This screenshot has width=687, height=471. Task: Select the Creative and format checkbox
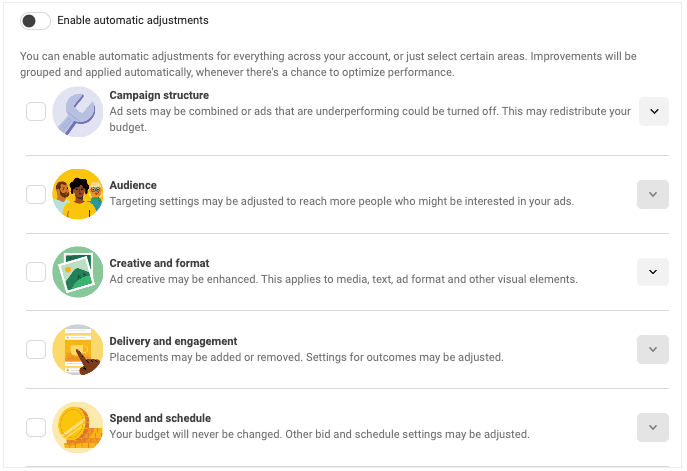pos(36,272)
